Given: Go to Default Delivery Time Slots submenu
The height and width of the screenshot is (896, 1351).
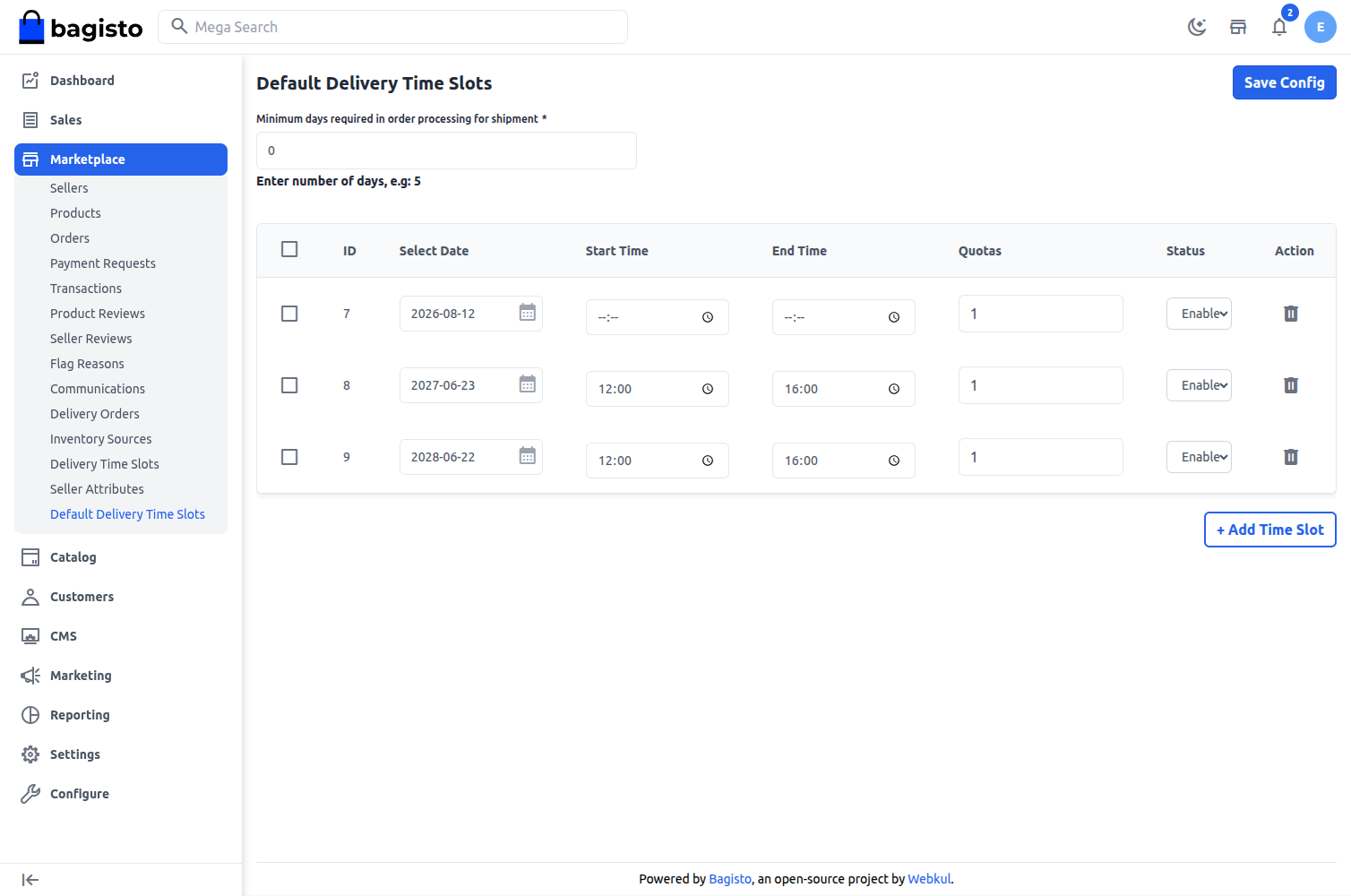Looking at the screenshot, I should [127, 514].
